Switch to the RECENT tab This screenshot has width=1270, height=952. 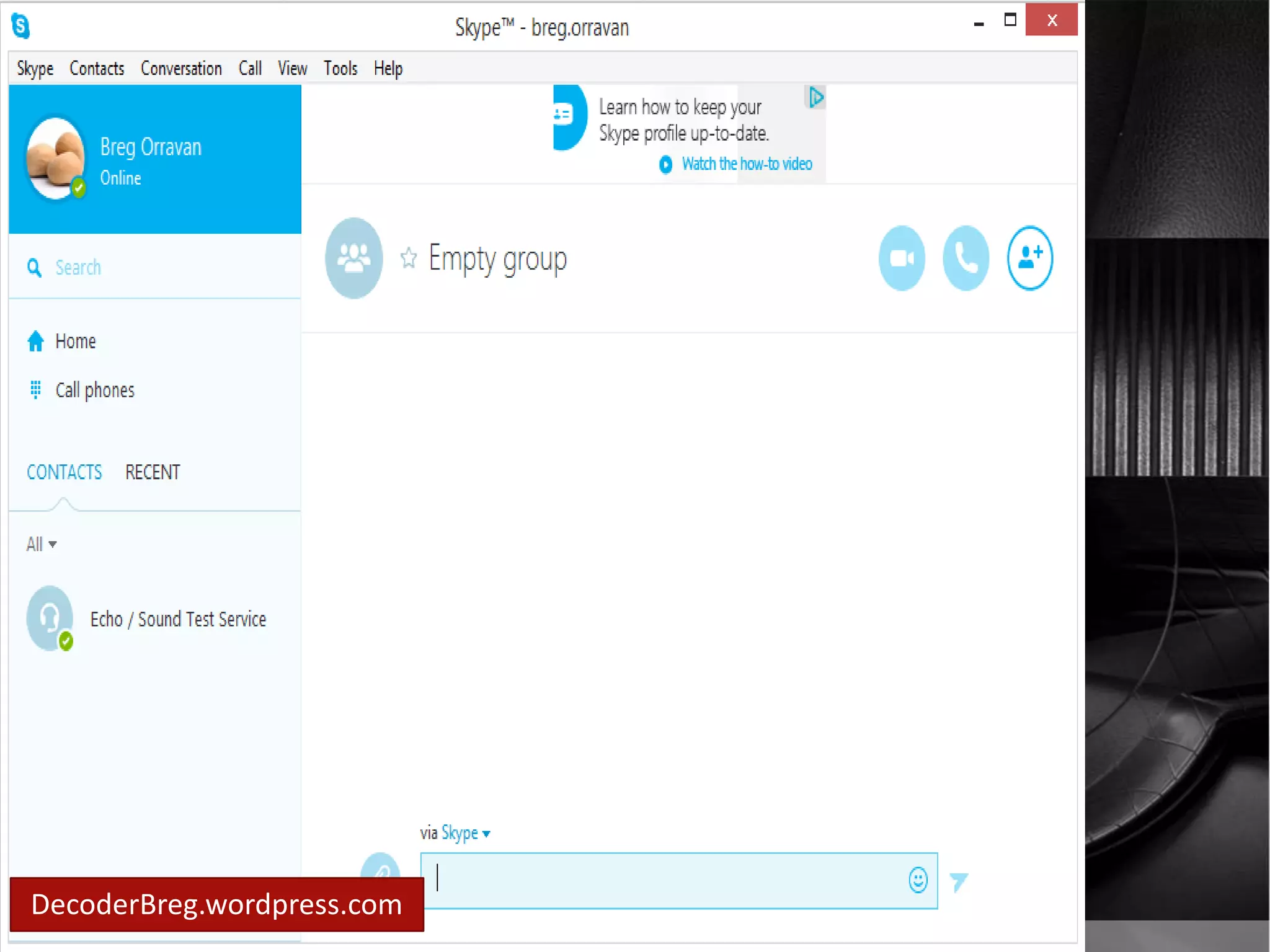(153, 472)
